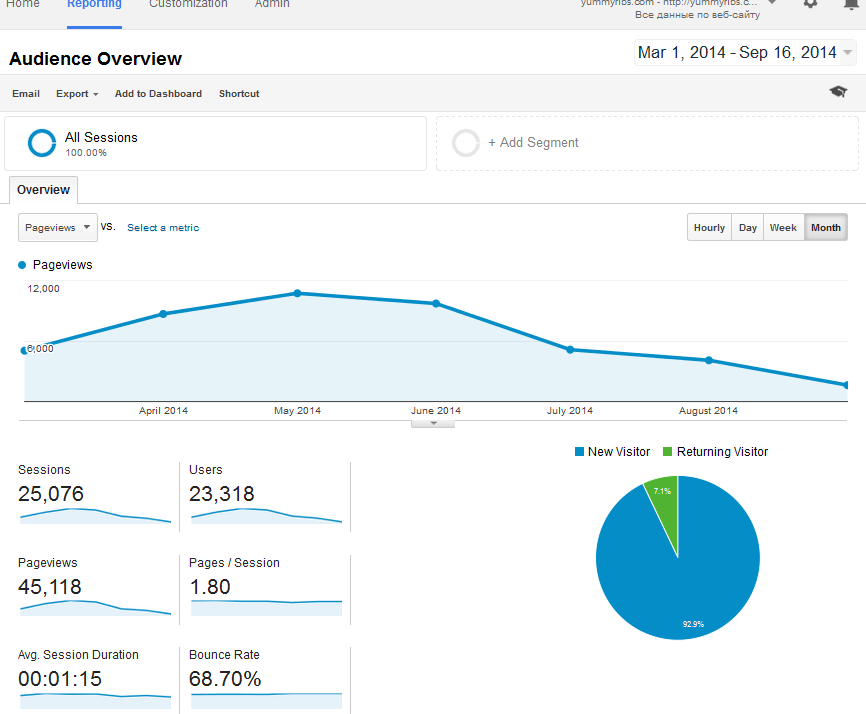866x714 pixels.
Task: Switch the chart to Hourly view
Action: coord(709,228)
